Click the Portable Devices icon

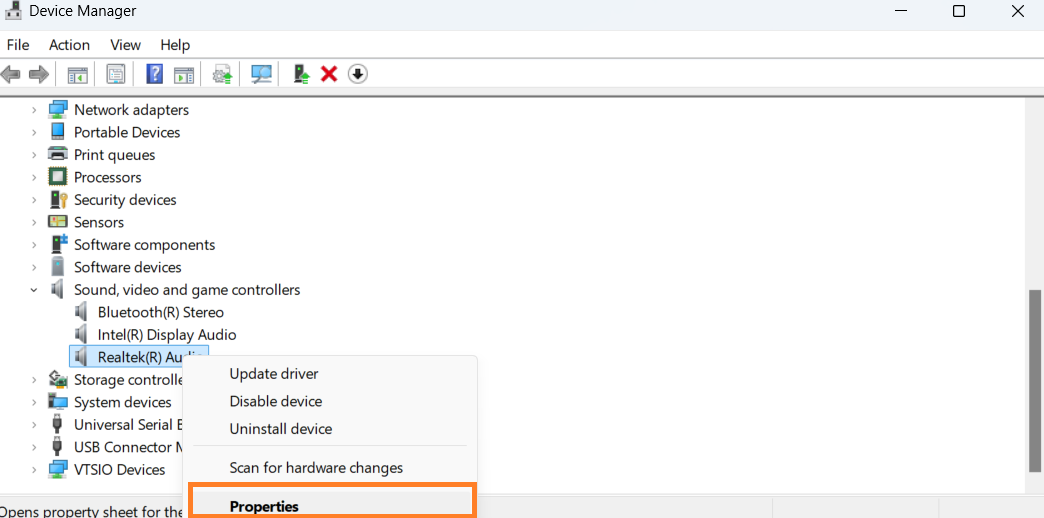point(58,132)
